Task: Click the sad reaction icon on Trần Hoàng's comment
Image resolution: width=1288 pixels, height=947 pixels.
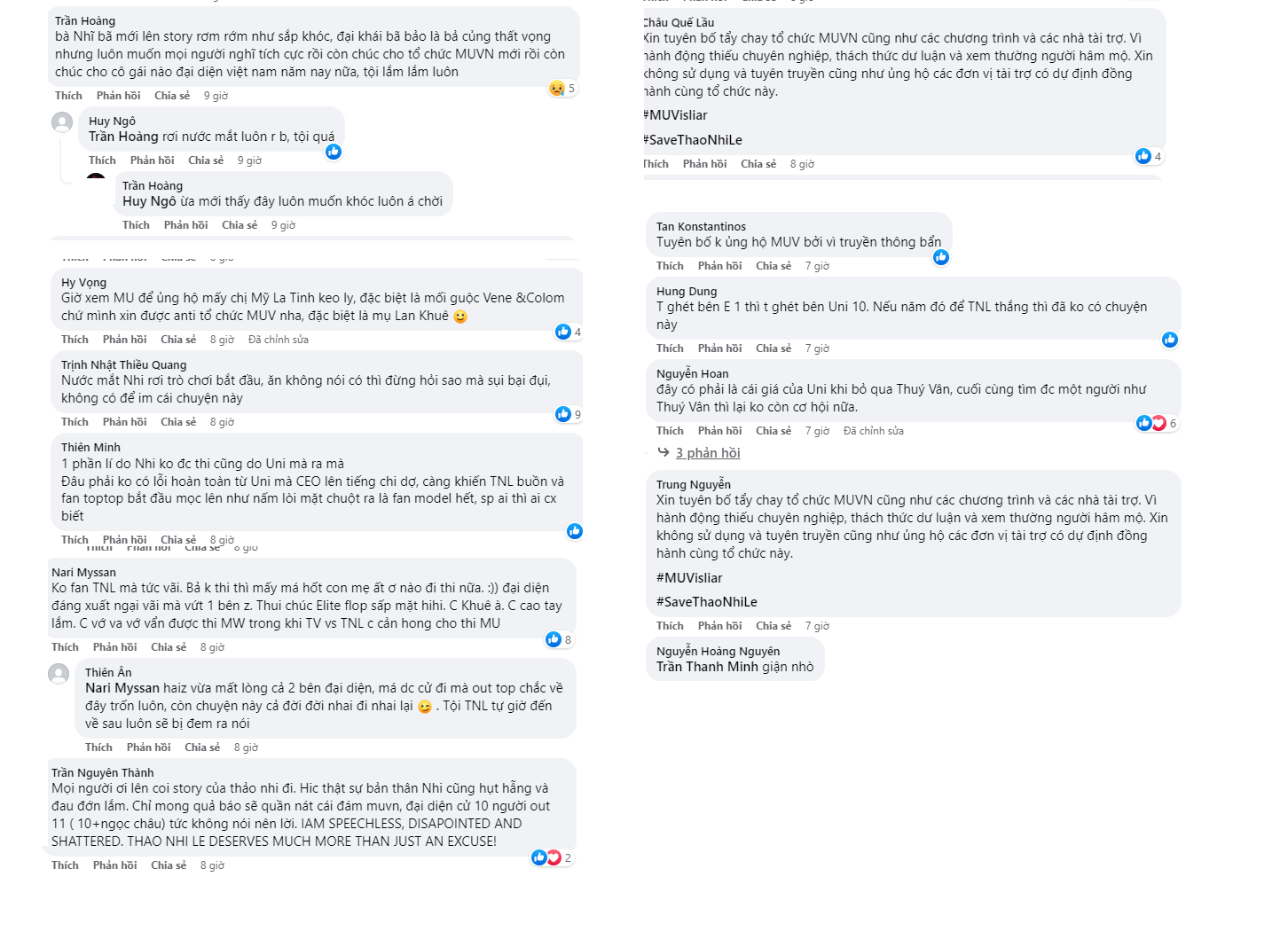Action: click(557, 89)
